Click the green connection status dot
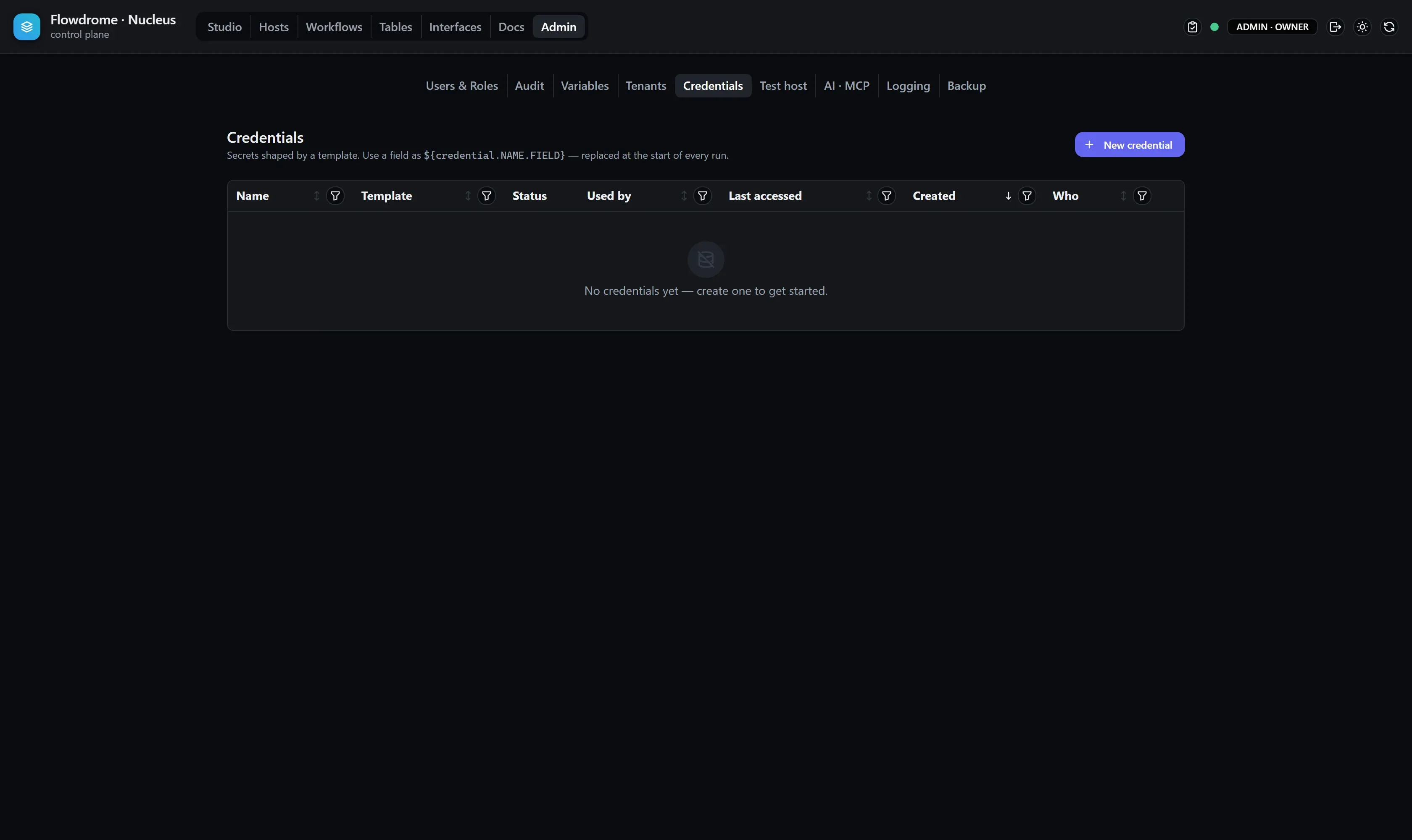This screenshot has width=1412, height=840. click(x=1214, y=26)
